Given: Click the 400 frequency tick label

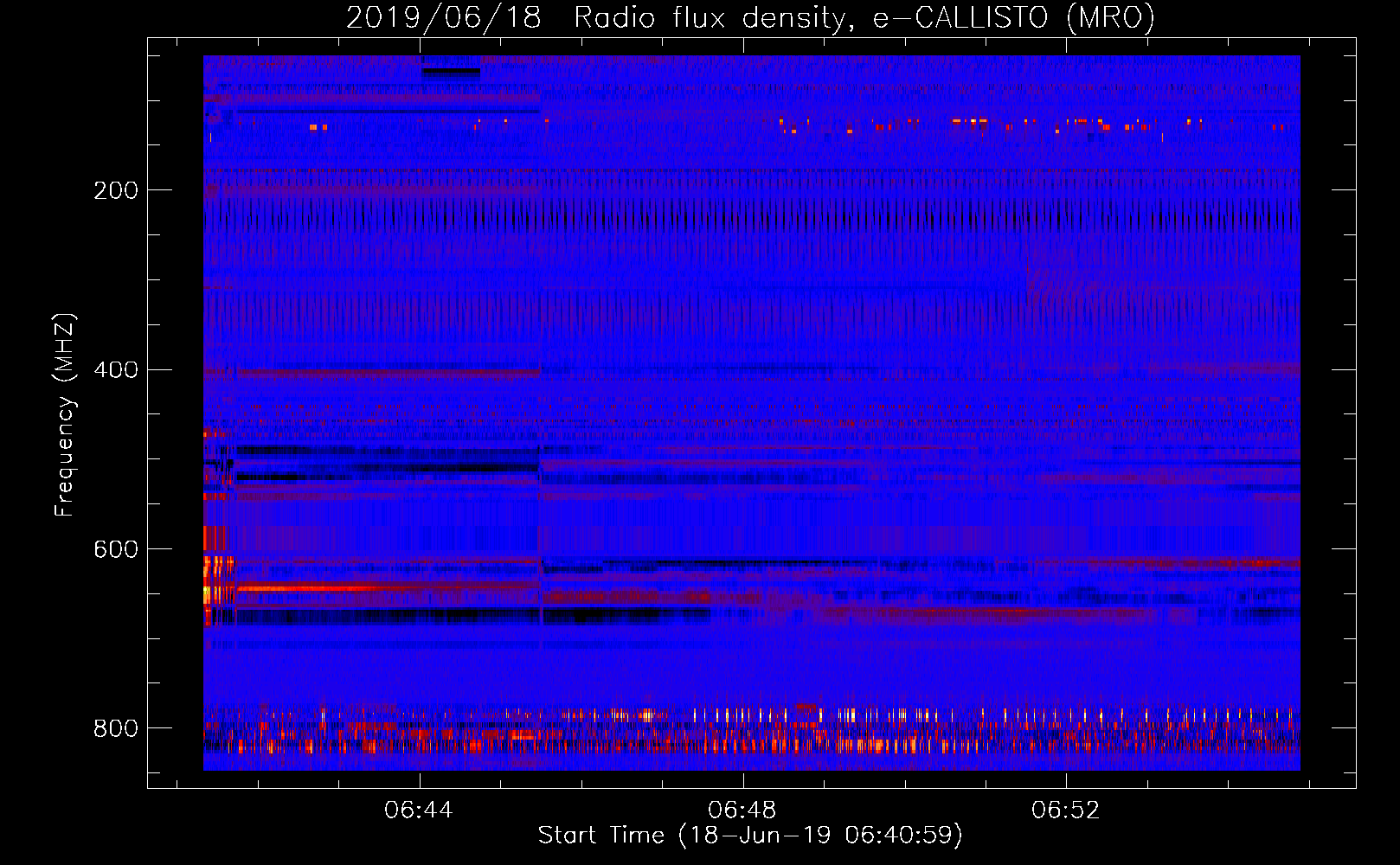Looking at the screenshot, I should pos(116,370).
